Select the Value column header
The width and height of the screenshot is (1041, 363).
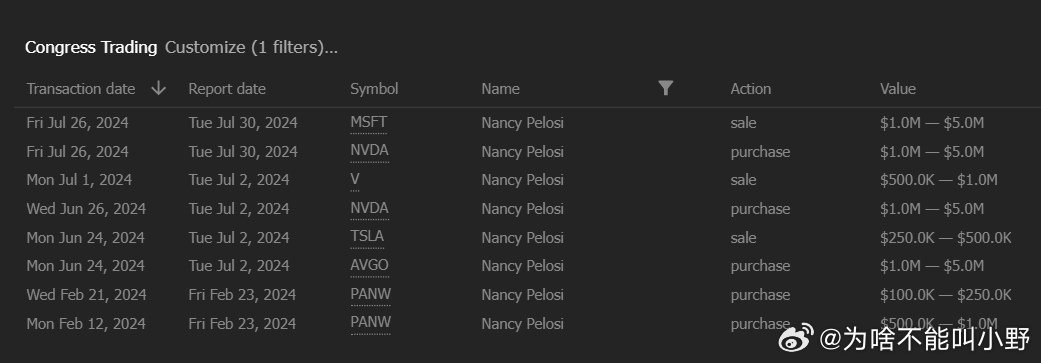point(898,89)
